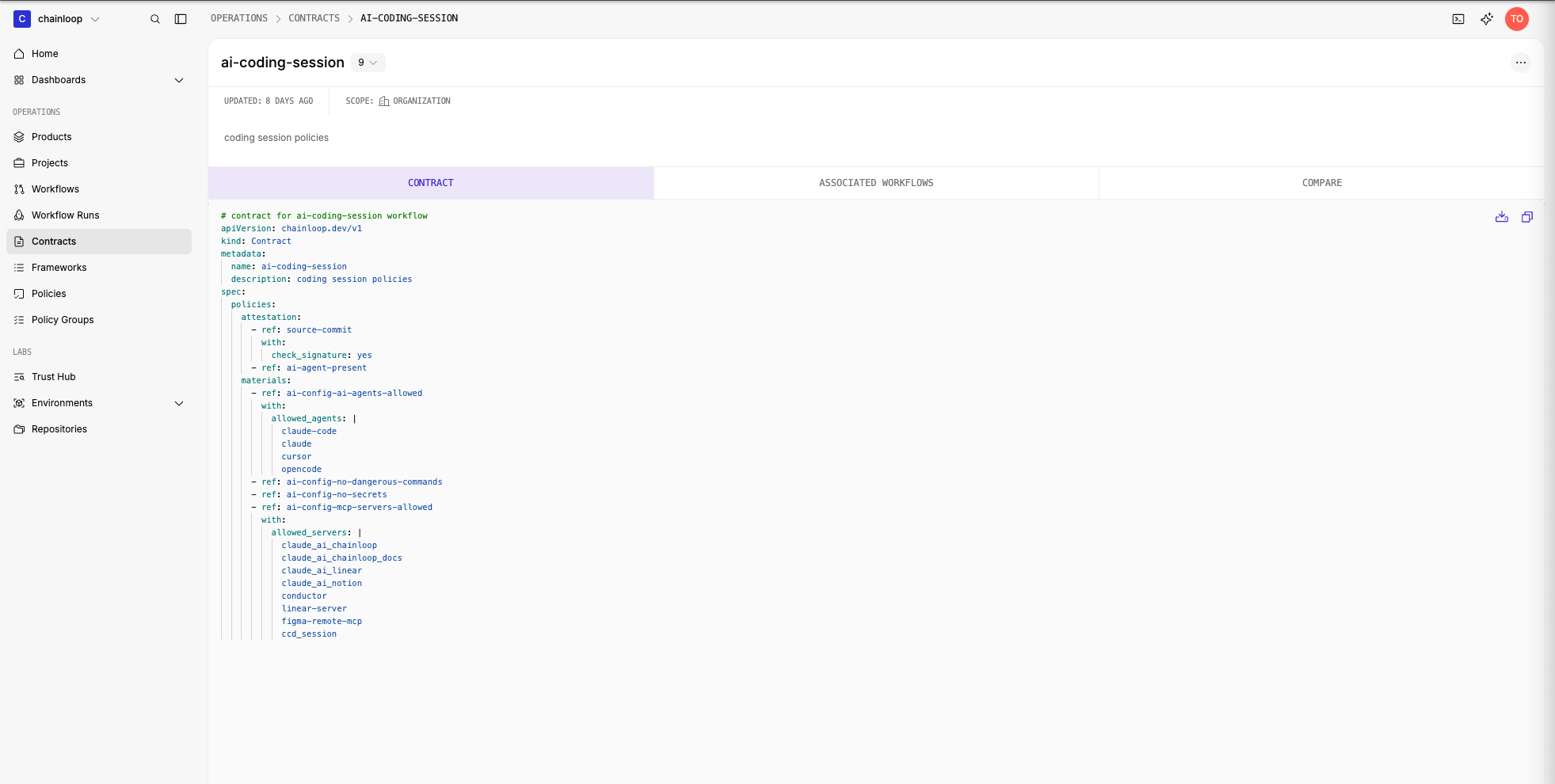
Task: Click the Policy Groups checklist icon
Action: (x=19, y=320)
